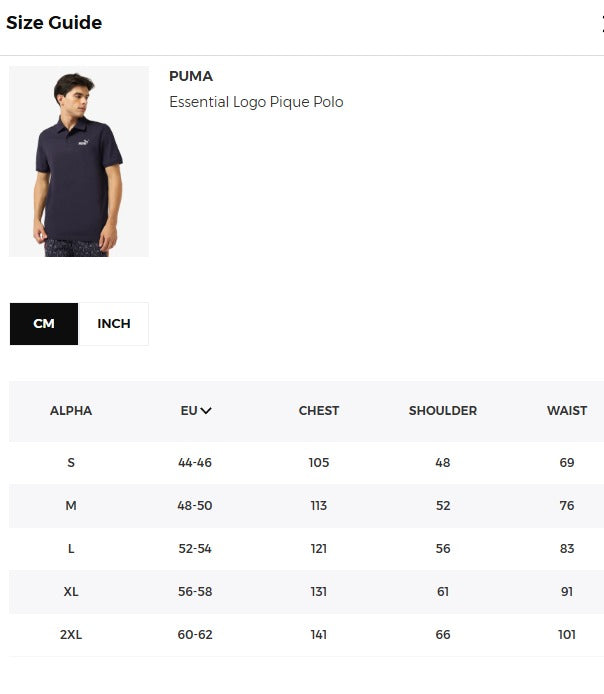Close the Size Guide panel

point(600,24)
